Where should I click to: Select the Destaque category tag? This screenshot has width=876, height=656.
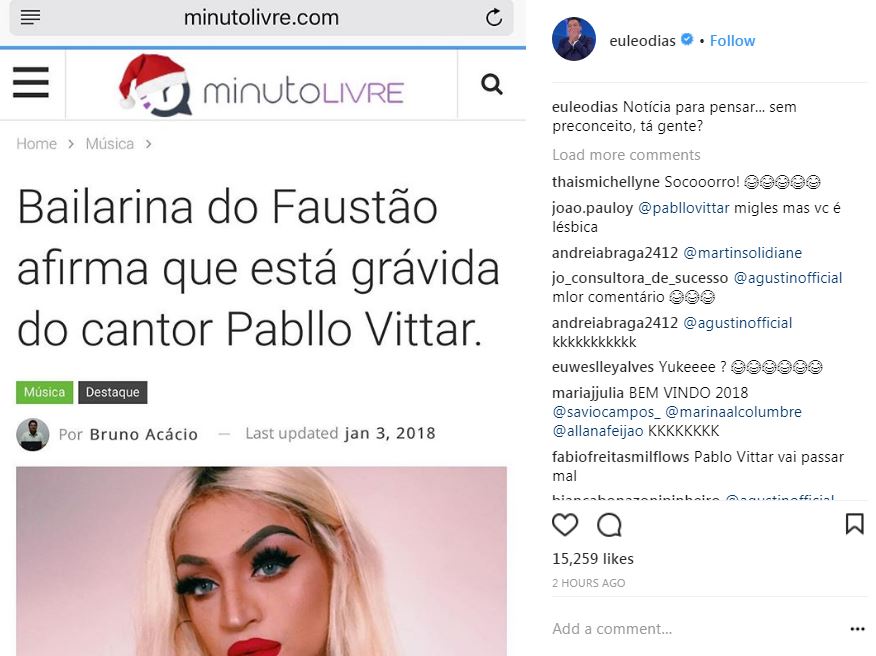click(x=112, y=392)
